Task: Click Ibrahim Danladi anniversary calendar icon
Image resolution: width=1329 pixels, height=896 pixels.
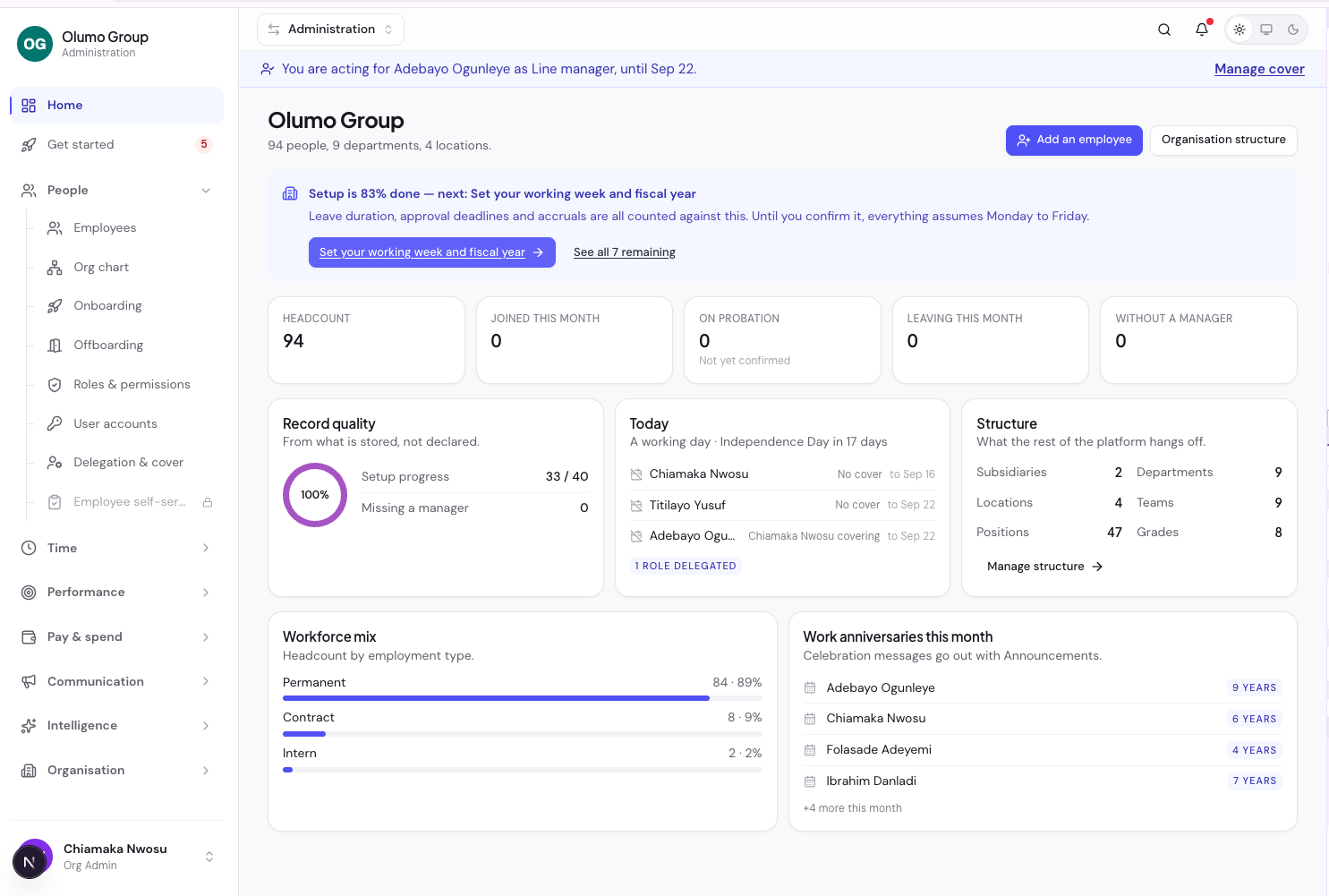Action: point(810,781)
